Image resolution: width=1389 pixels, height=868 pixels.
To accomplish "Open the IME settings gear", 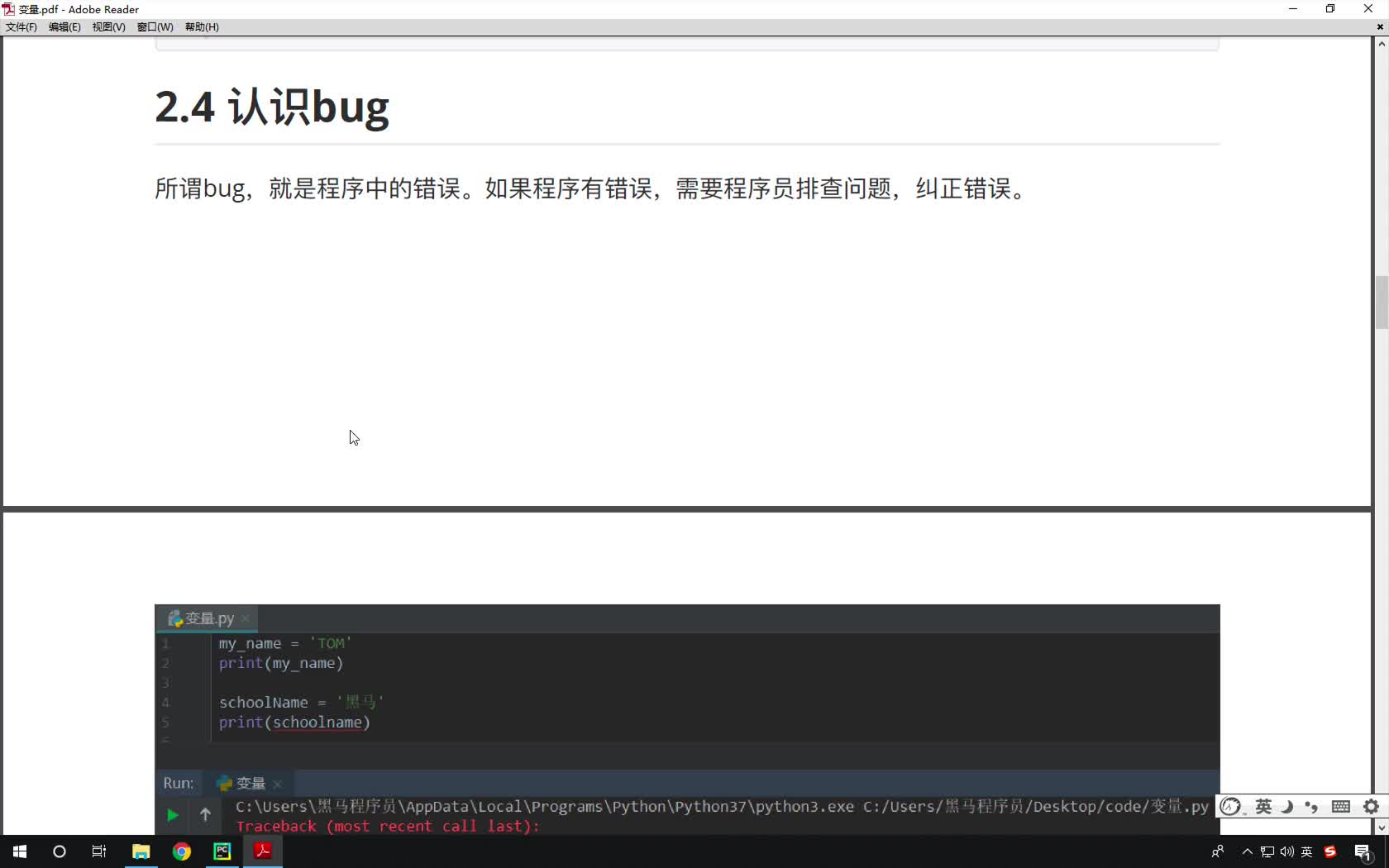I will (1372, 807).
